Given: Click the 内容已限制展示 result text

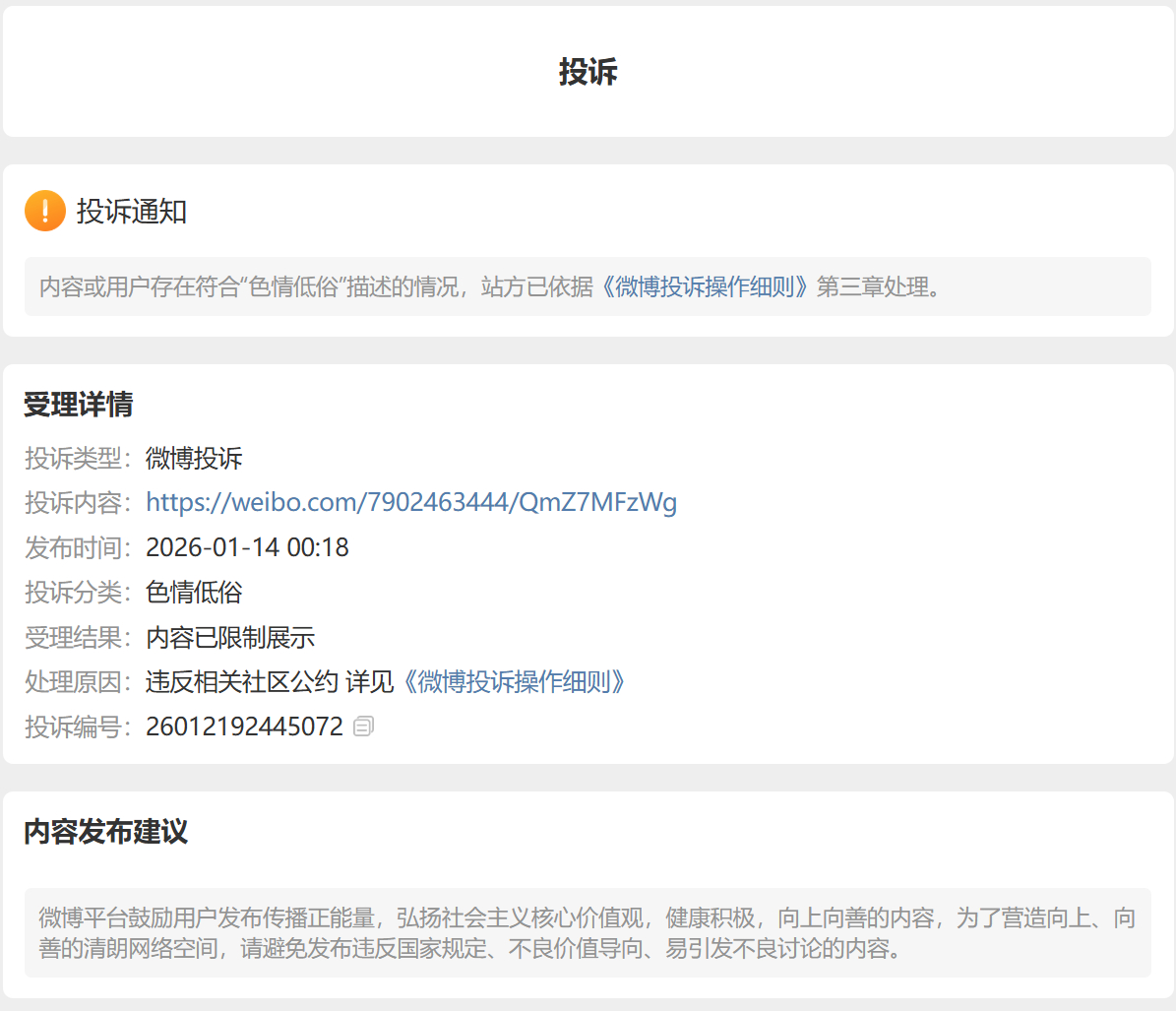Looking at the screenshot, I should point(229,637).
